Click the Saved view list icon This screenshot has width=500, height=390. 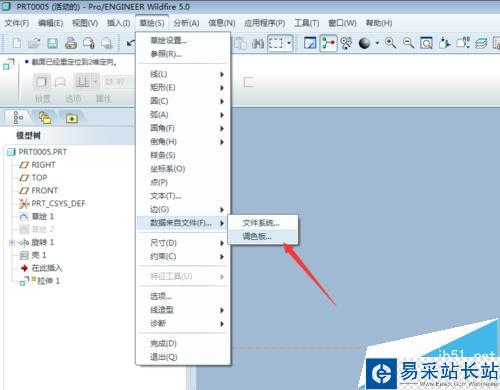tap(463, 43)
